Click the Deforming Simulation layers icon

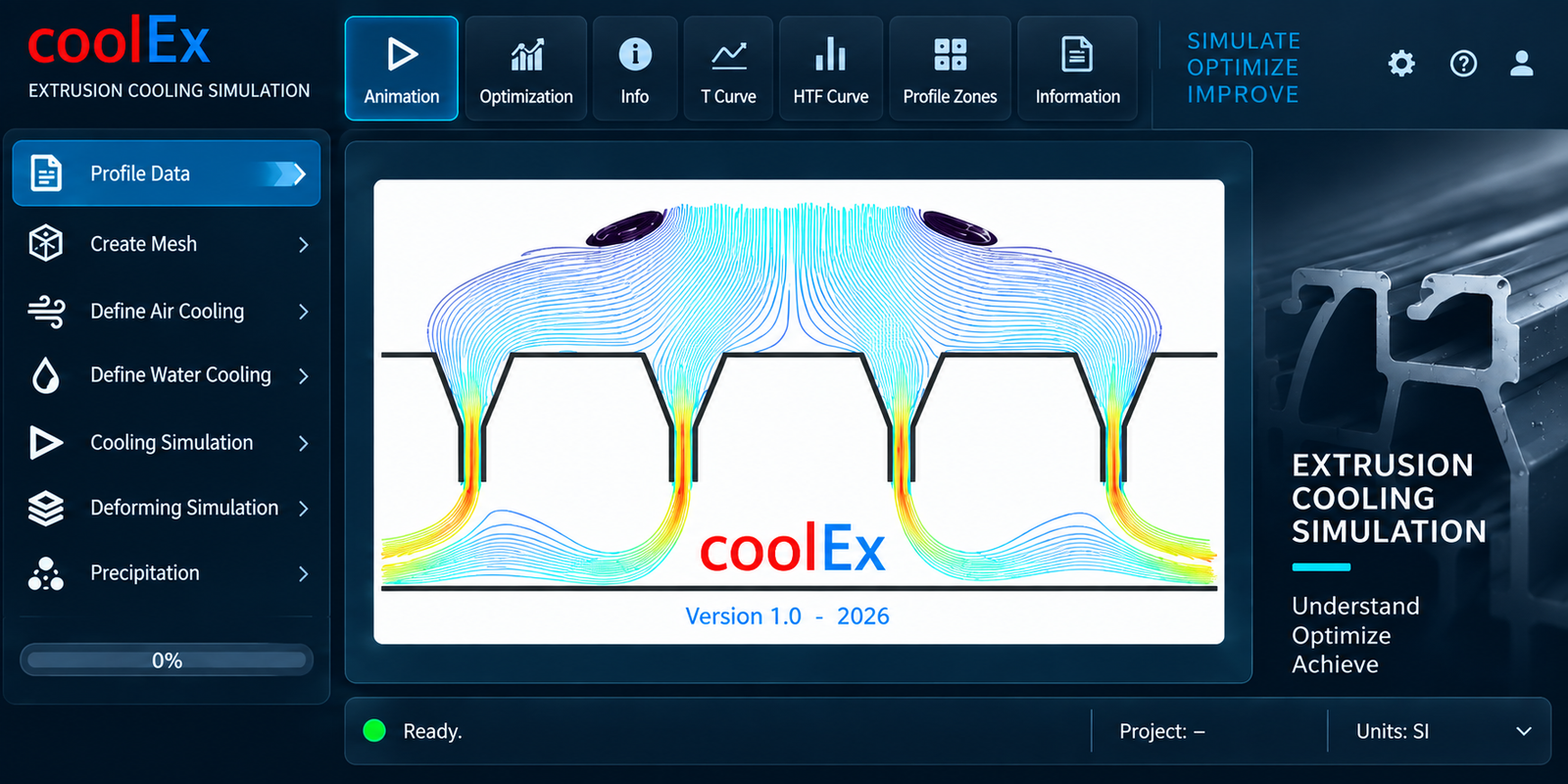point(46,508)
